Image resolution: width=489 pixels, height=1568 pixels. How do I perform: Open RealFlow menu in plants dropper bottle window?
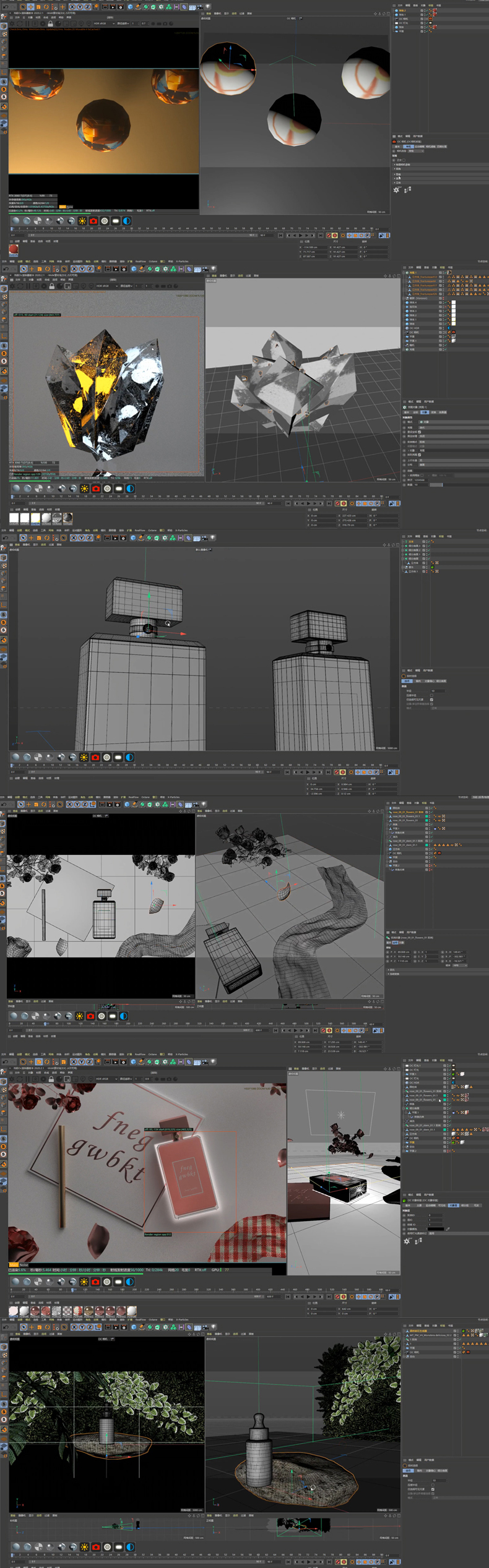pyautogui.click(x=141, y=1320)
